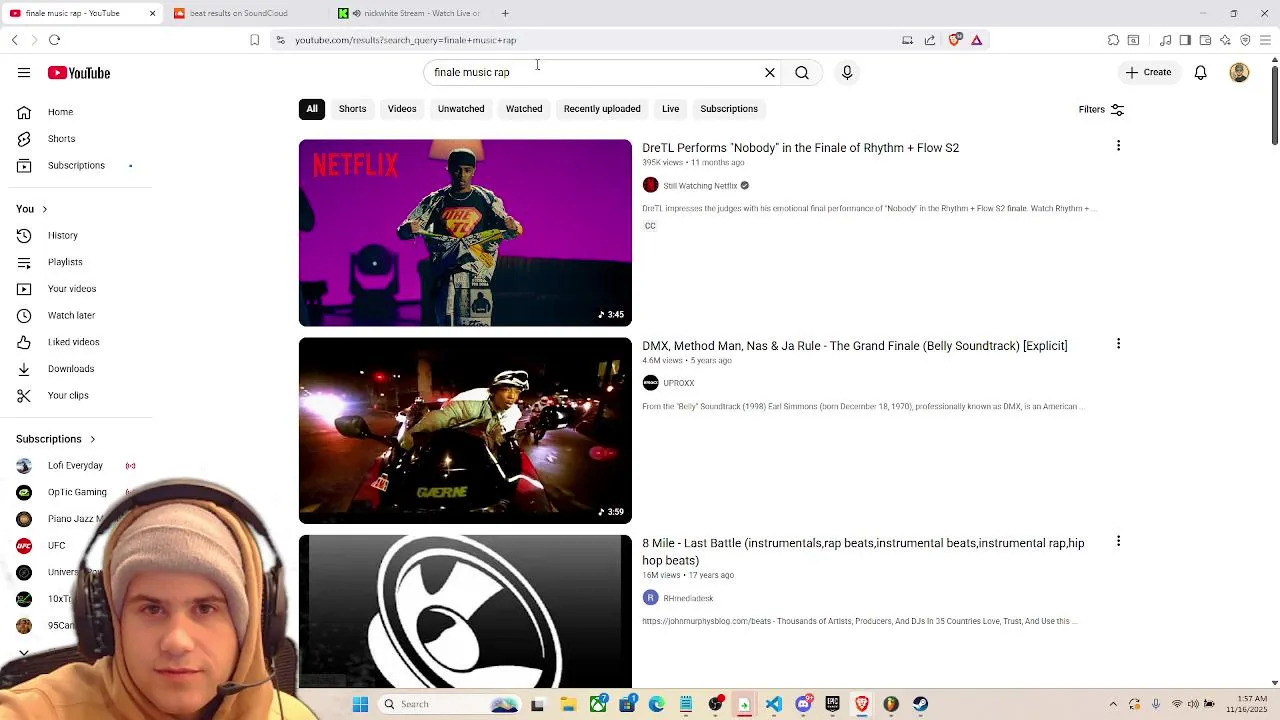
Task: Clear the search box with the X
Action: pyautogui.click(x=770, y=72)
